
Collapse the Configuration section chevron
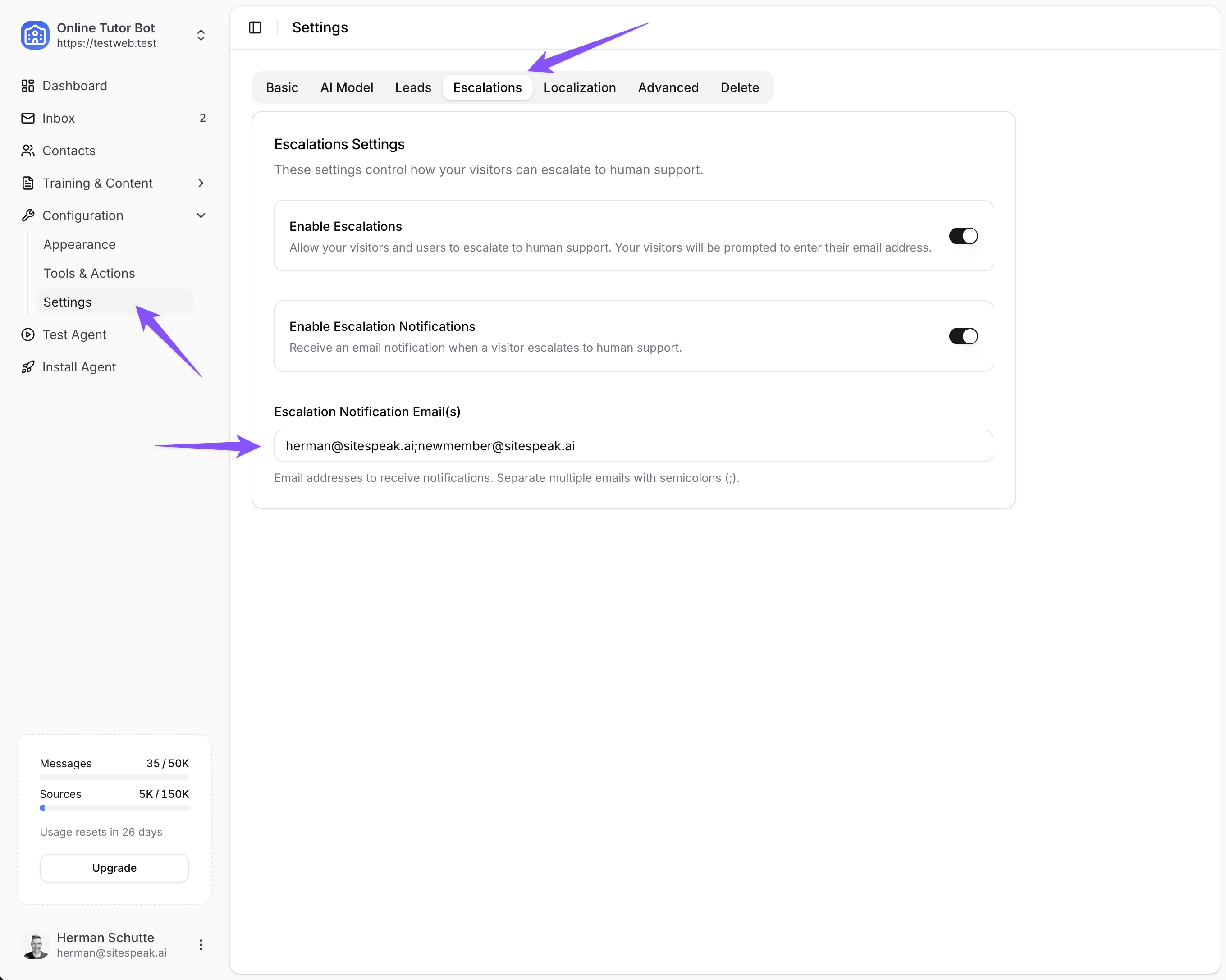[201, 215]
